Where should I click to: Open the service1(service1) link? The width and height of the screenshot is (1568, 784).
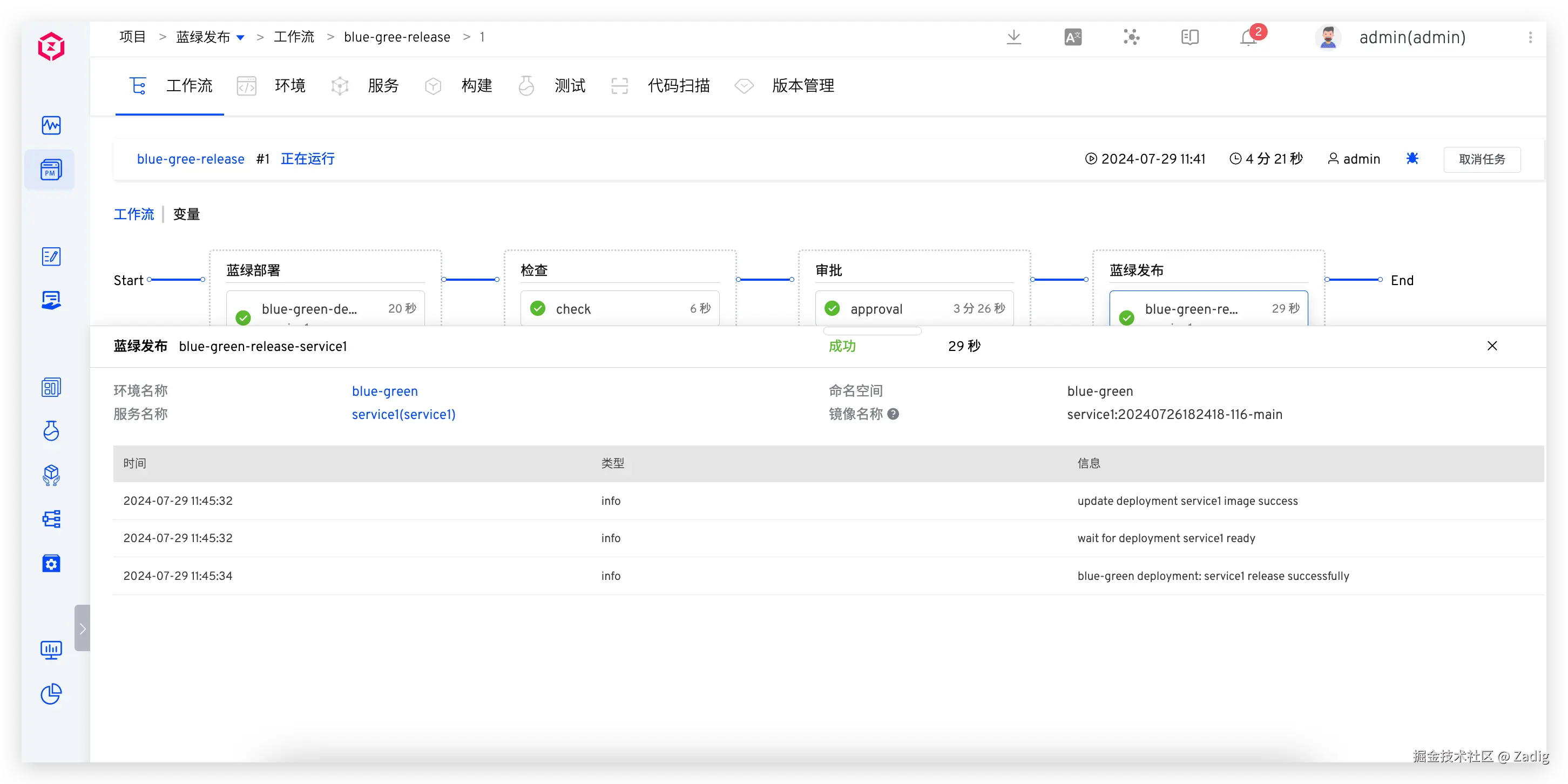(x=403, y=414)
